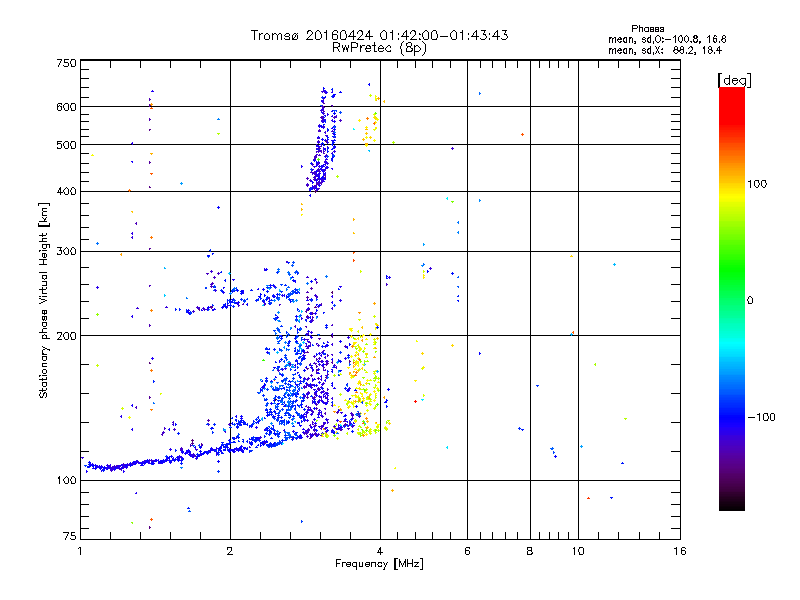The image size is (800, 600).
Task: Click the x-axis '1' tick label
Action: click(x=80, y=551)
